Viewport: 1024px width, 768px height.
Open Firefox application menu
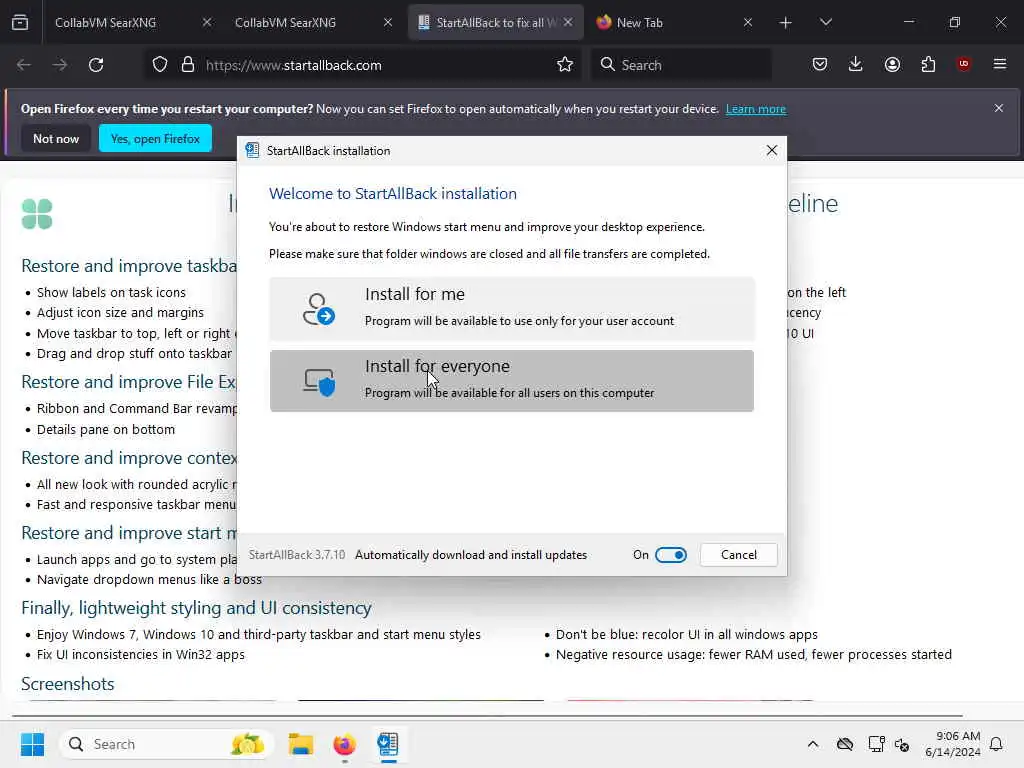click(1000, 65)
